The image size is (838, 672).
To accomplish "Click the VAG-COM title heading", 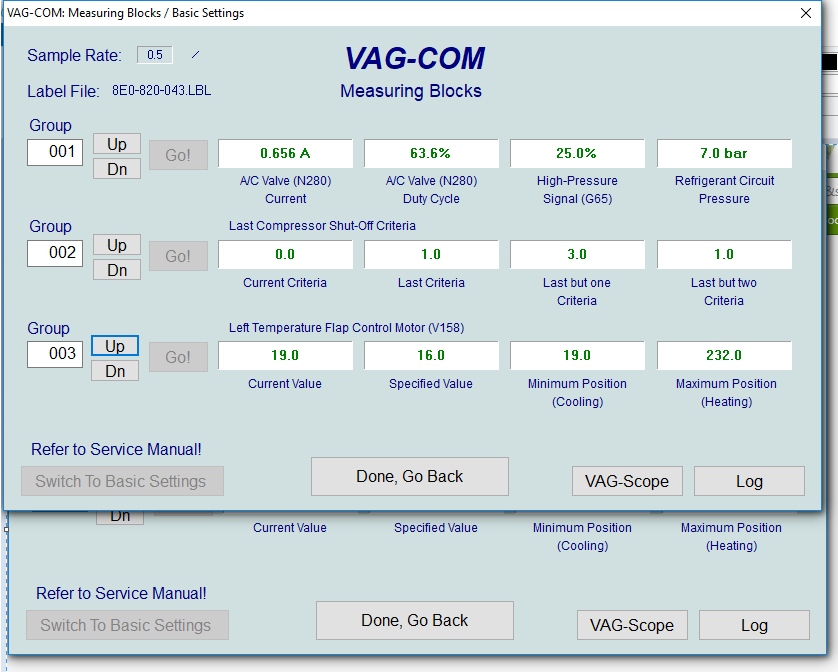I will pyautogui.click(x=414, y=58).
